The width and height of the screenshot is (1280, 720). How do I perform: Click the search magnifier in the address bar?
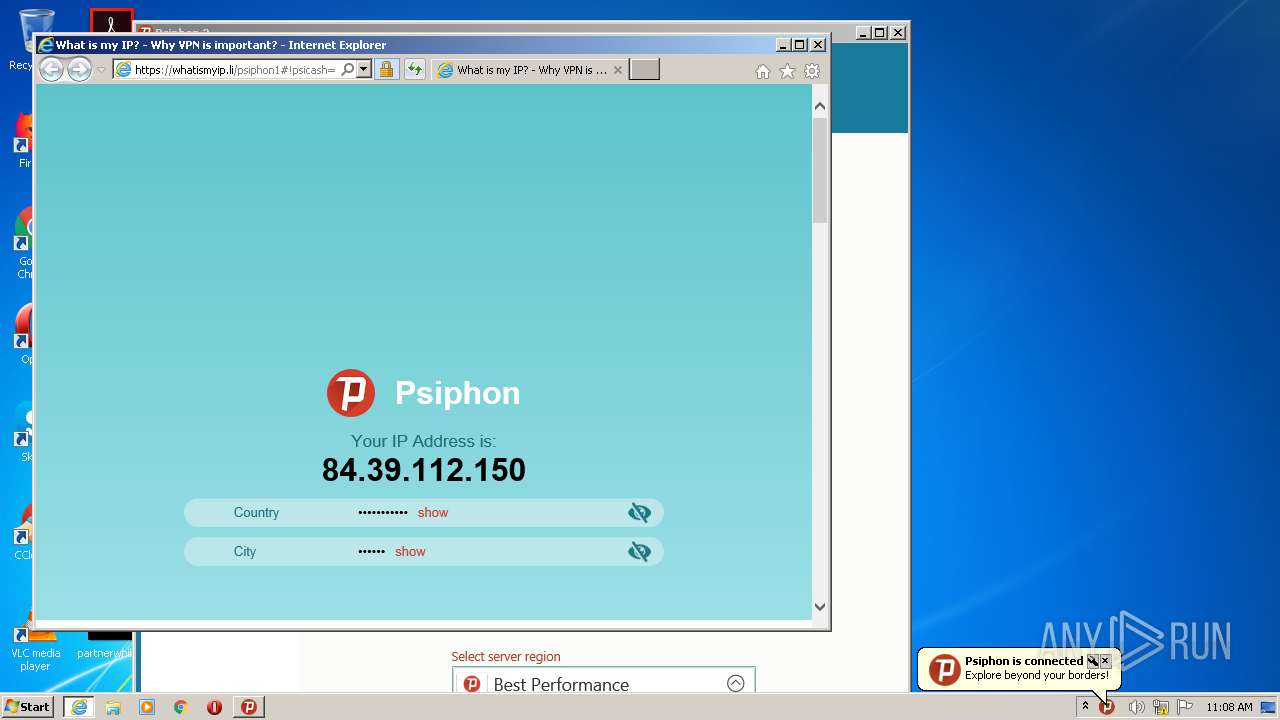click(x=347, y=70)
